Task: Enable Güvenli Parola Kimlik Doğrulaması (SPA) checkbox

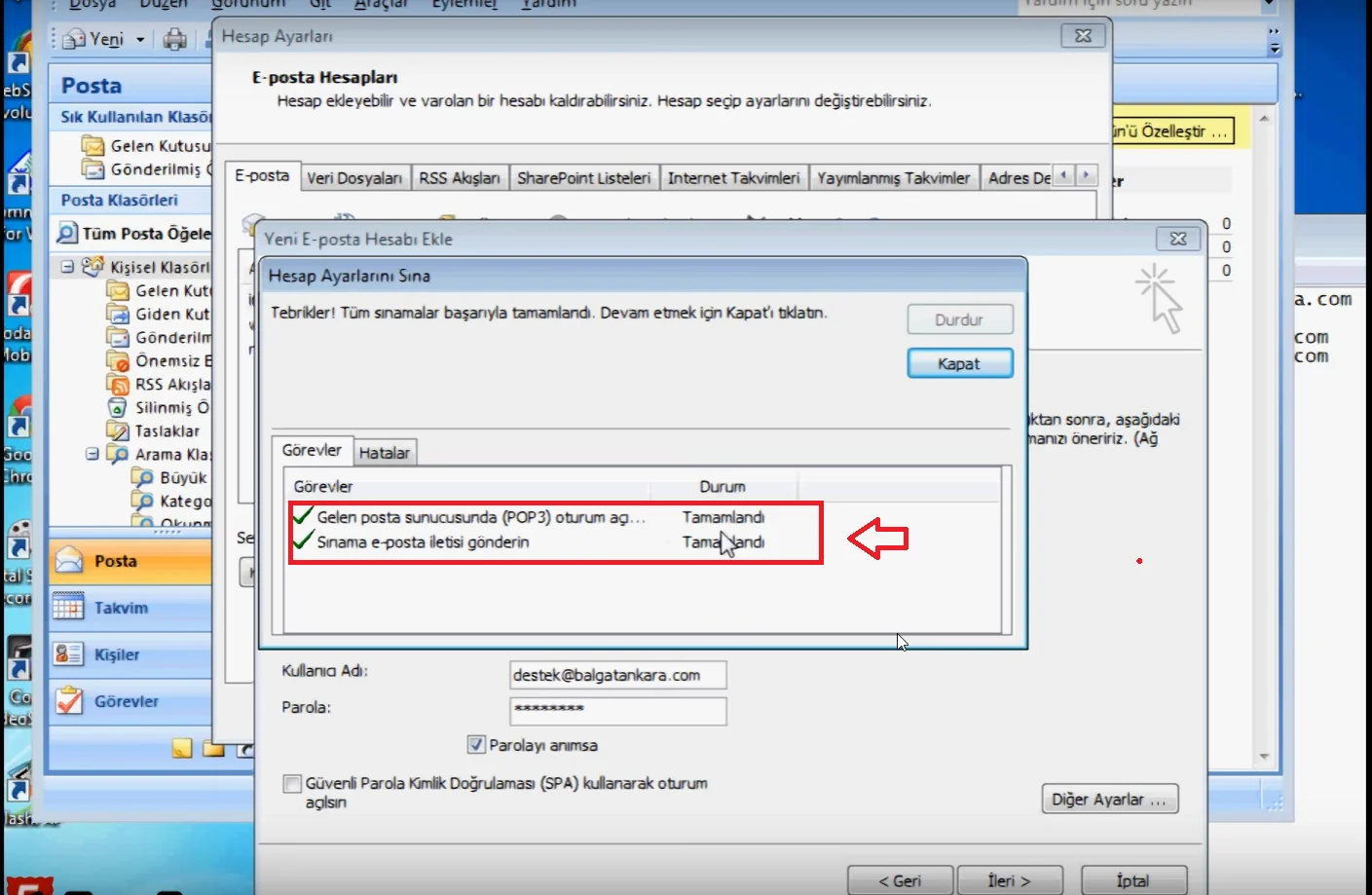Action: coord(292,784)
